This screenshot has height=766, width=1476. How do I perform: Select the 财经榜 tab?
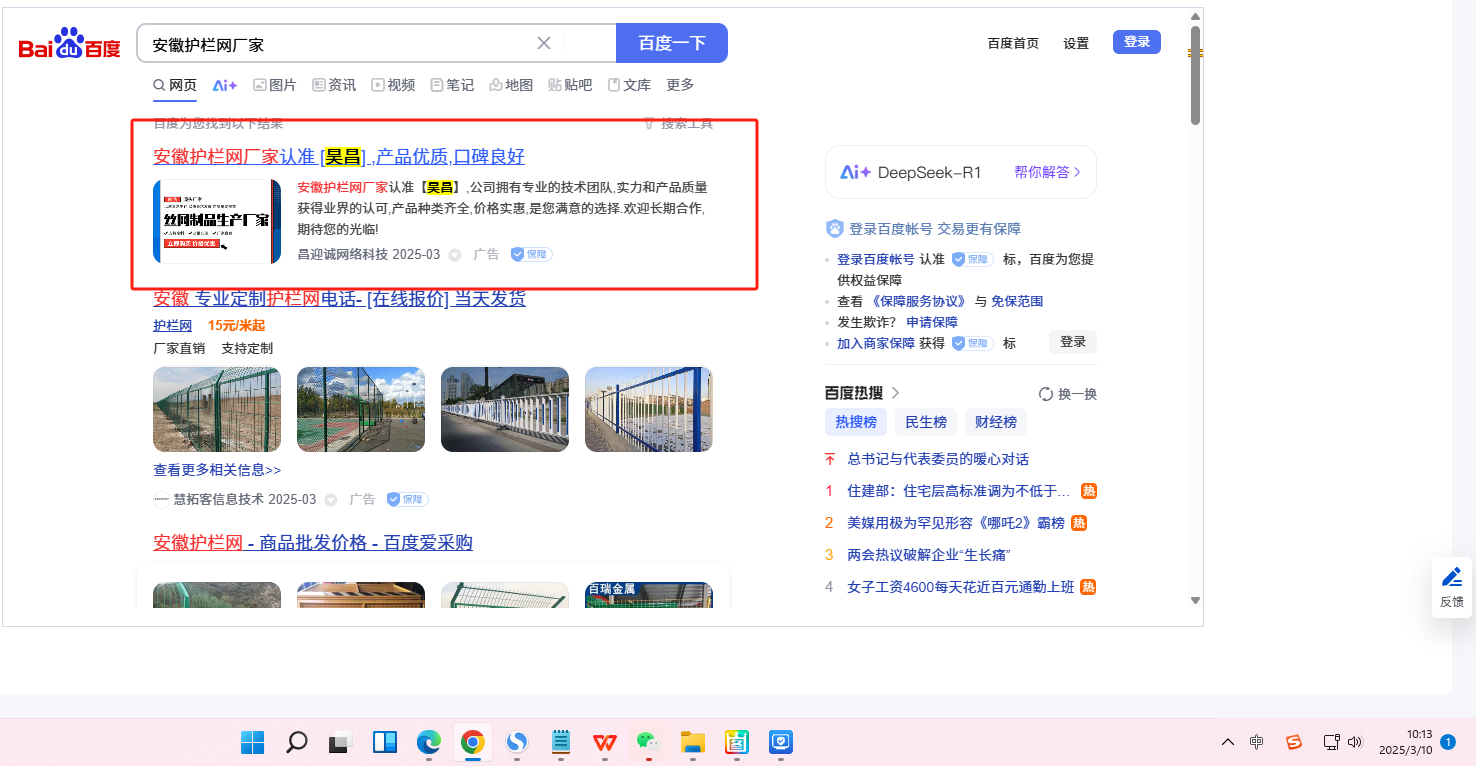point(996,422)
